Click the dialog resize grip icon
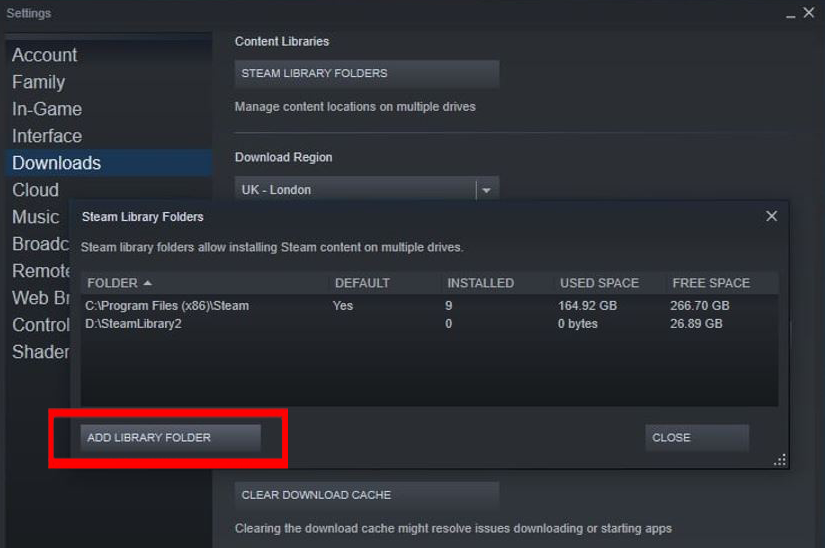Viewport: 825px width, 548px height. pyautogui.click(x=780, y=460)
